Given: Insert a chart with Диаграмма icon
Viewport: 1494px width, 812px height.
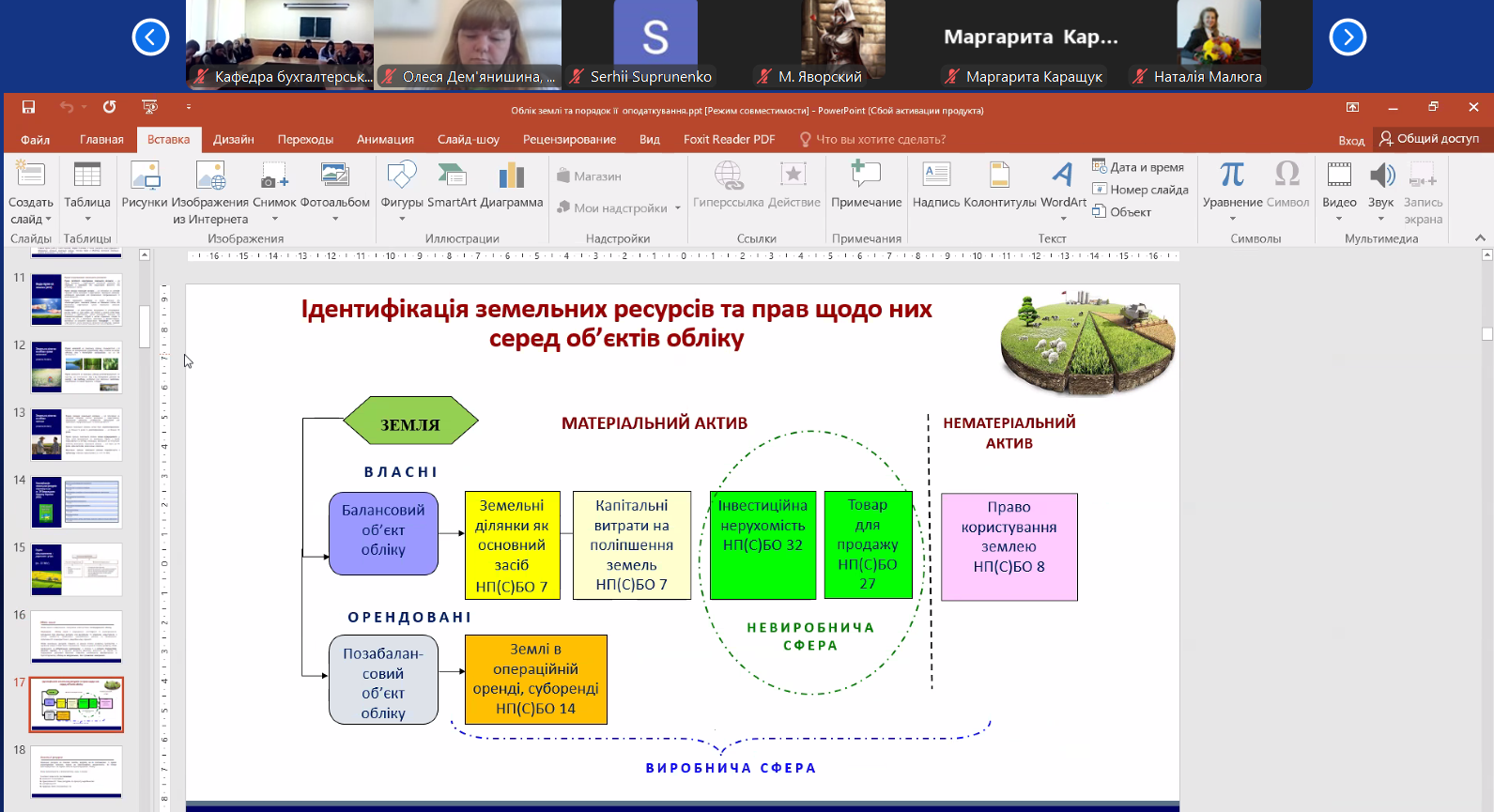Looking at the screenshot, I should pos(511,176).
